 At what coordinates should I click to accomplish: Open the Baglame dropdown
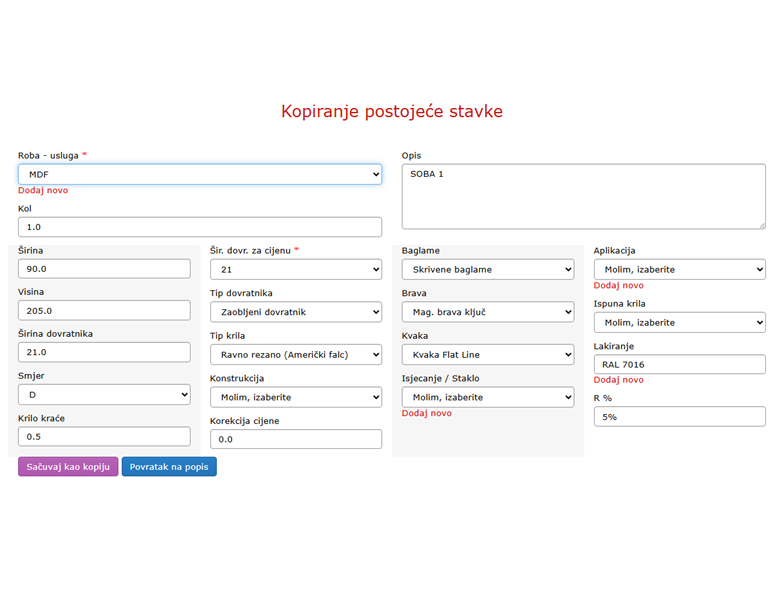487,269
